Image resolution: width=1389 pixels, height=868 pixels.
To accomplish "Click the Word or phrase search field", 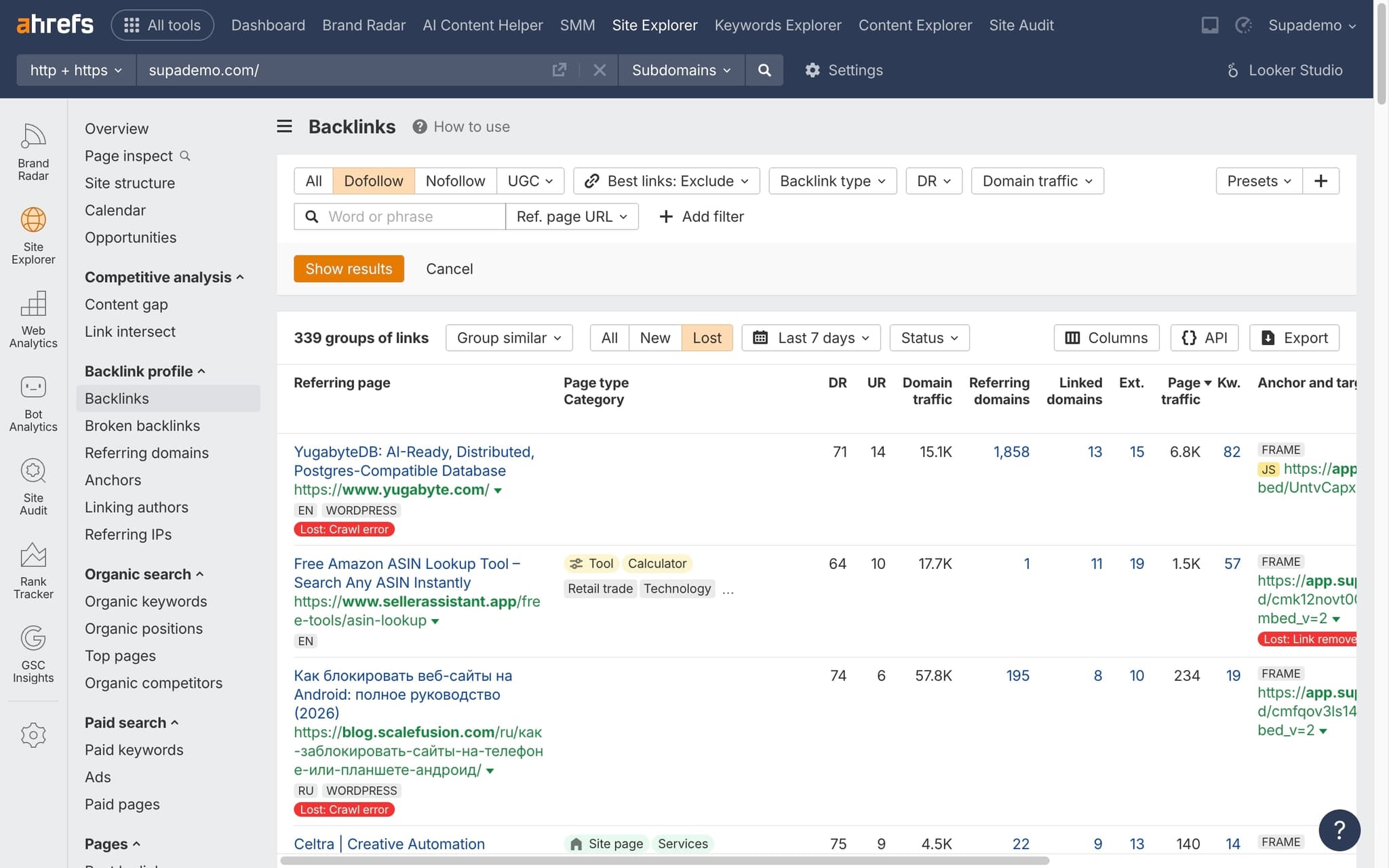I will [399, 216].
